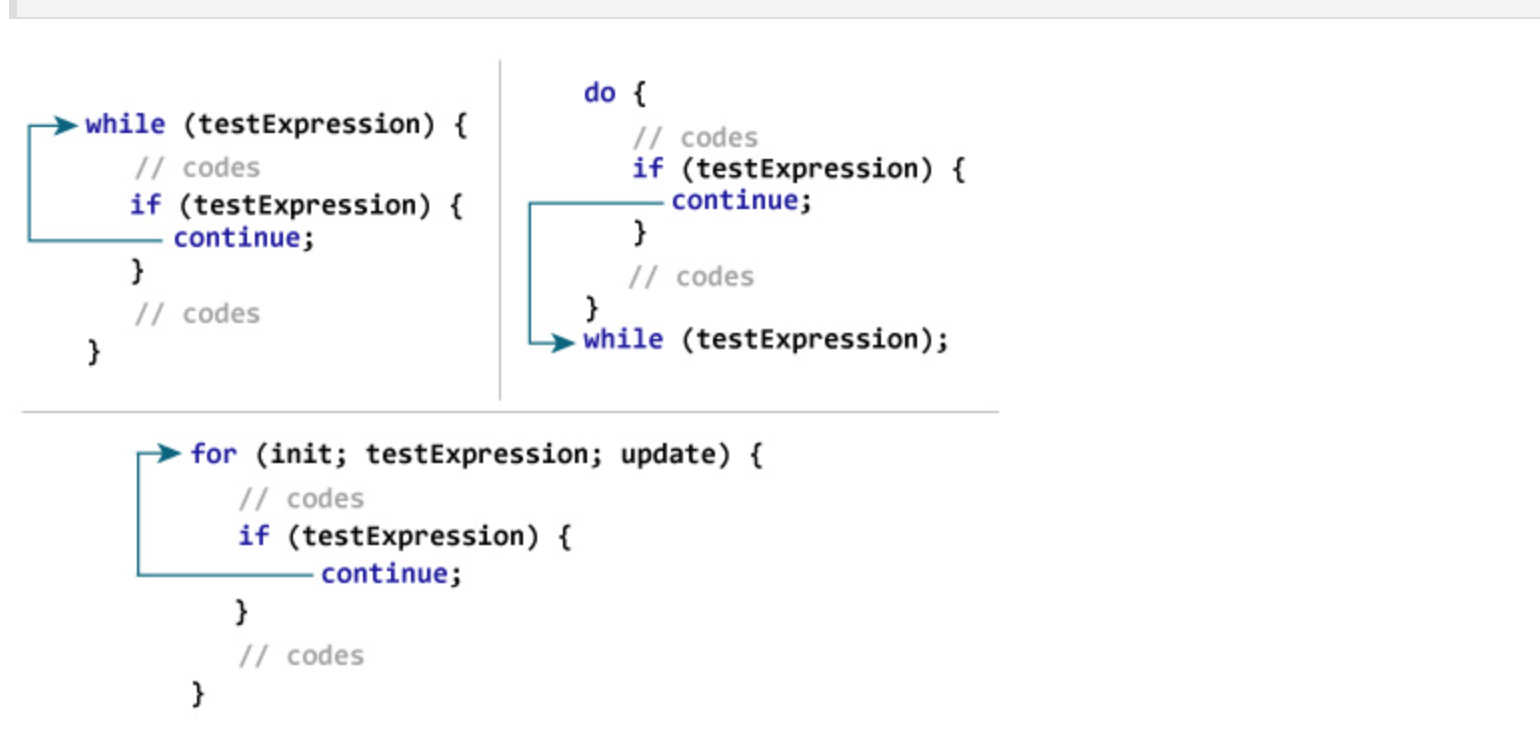Click the 'if' keyword in the for loop

[x=253, y=537]
